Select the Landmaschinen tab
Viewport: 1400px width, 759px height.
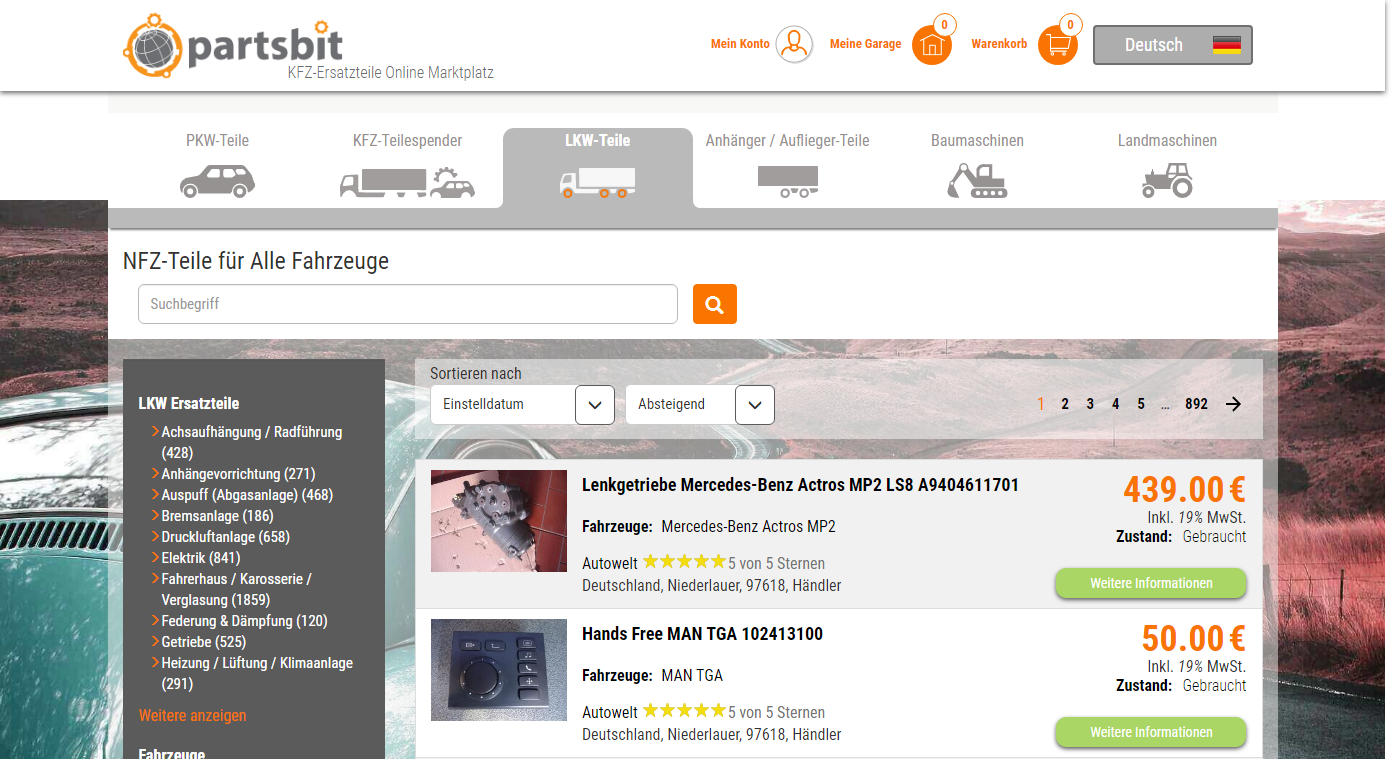click(x=1167, y=166)
